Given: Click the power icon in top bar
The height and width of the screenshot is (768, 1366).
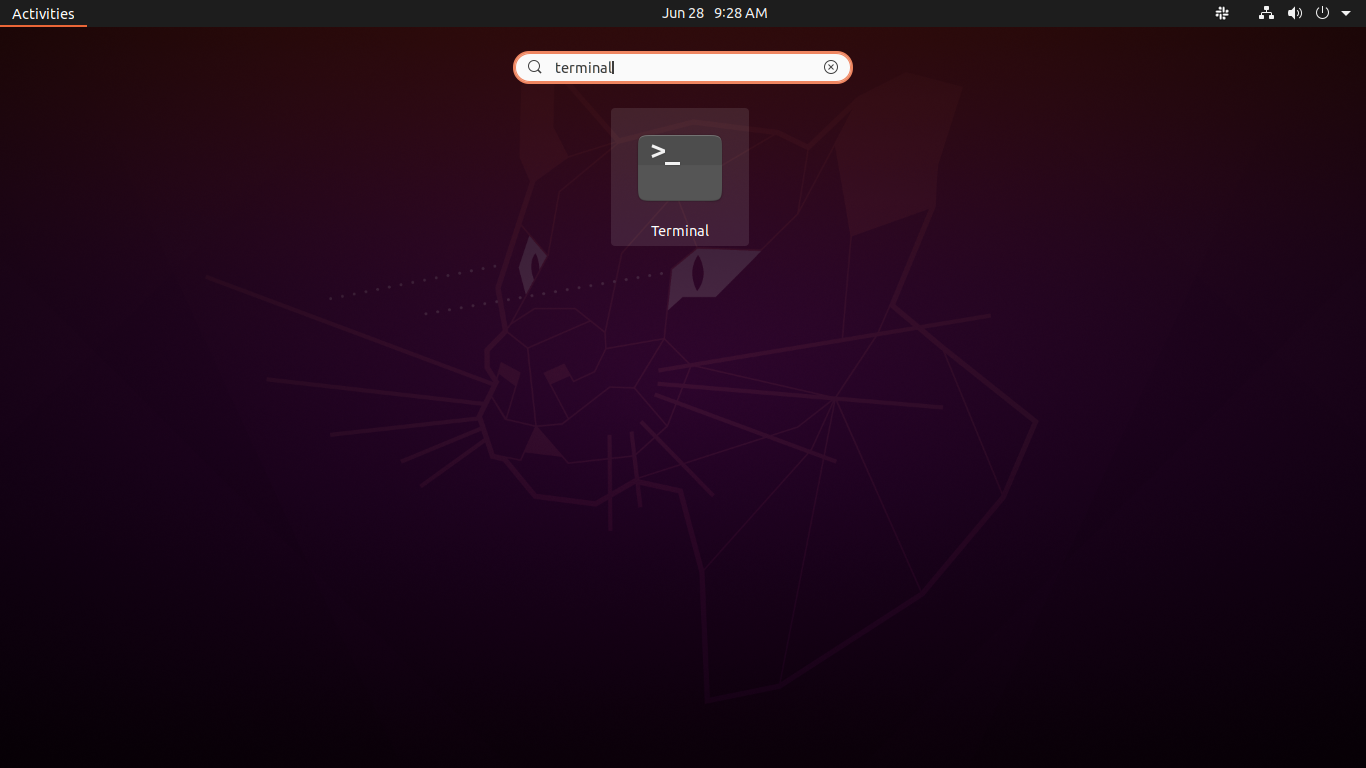Looking at the screenshot, I should click(1322, 13).
